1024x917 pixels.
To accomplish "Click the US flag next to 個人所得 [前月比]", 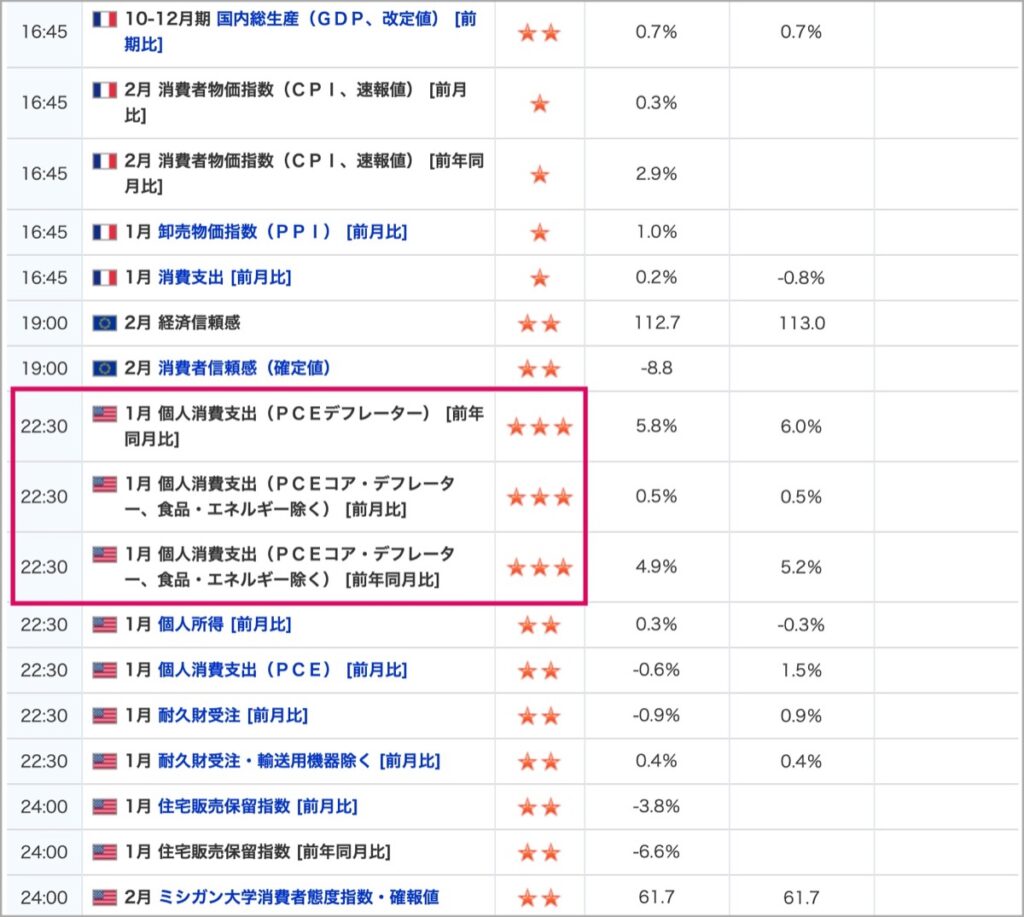I will pyautogui.click(x=104, y=625).
